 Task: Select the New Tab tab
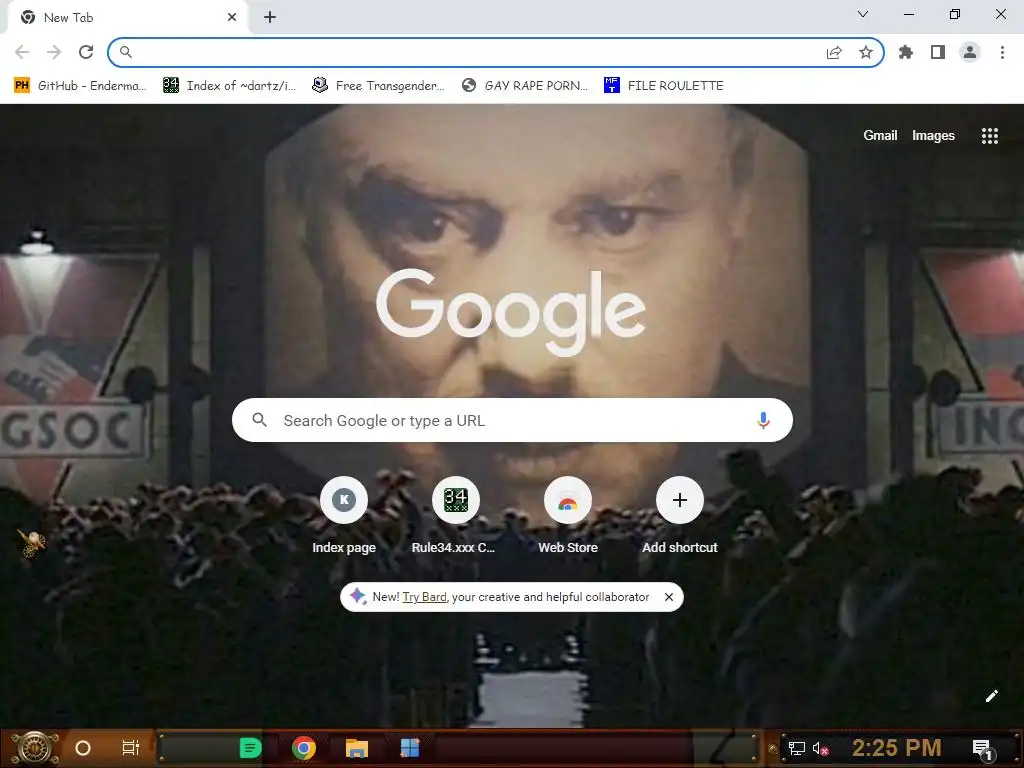[127, 18]
